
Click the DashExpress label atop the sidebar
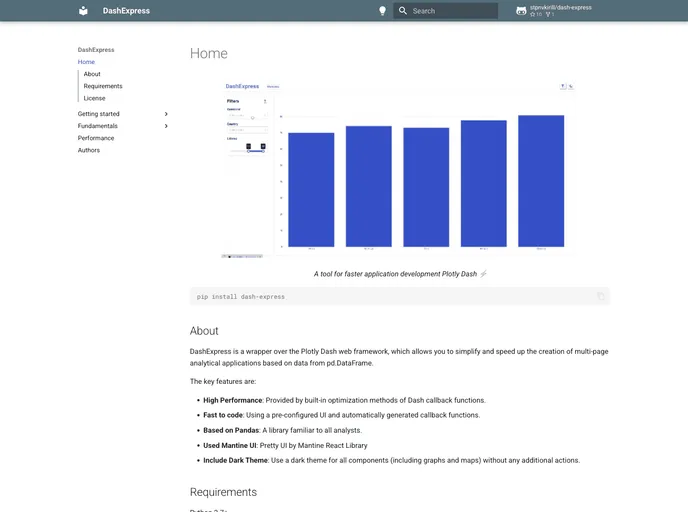point(96,50)
